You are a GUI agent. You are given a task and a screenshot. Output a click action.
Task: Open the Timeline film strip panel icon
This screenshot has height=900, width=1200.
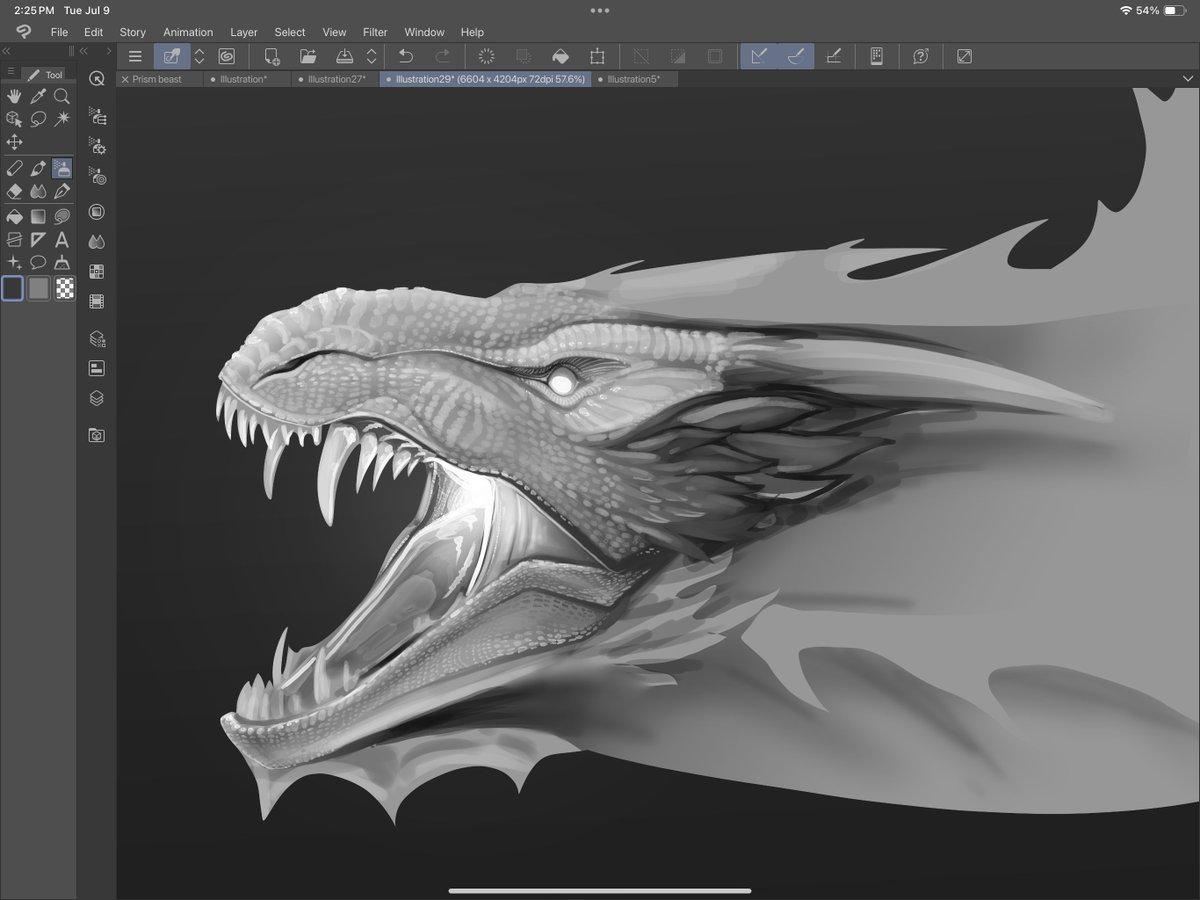click(97, 300)
